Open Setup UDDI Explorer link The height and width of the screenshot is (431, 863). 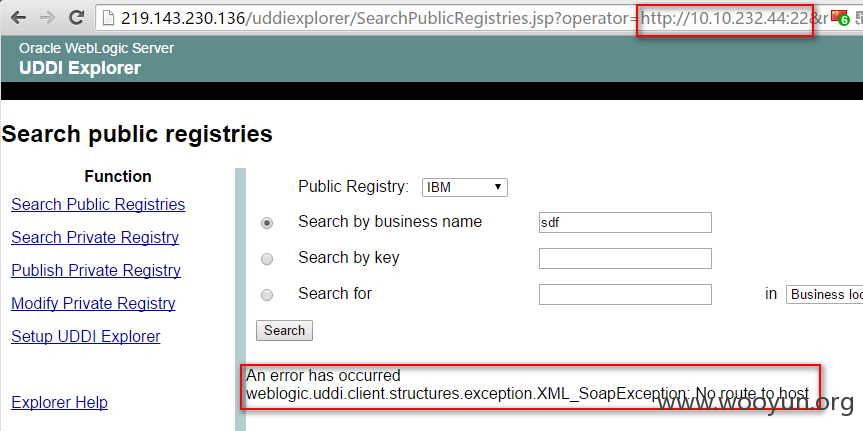pyautogui.click(x=85, y=336)
